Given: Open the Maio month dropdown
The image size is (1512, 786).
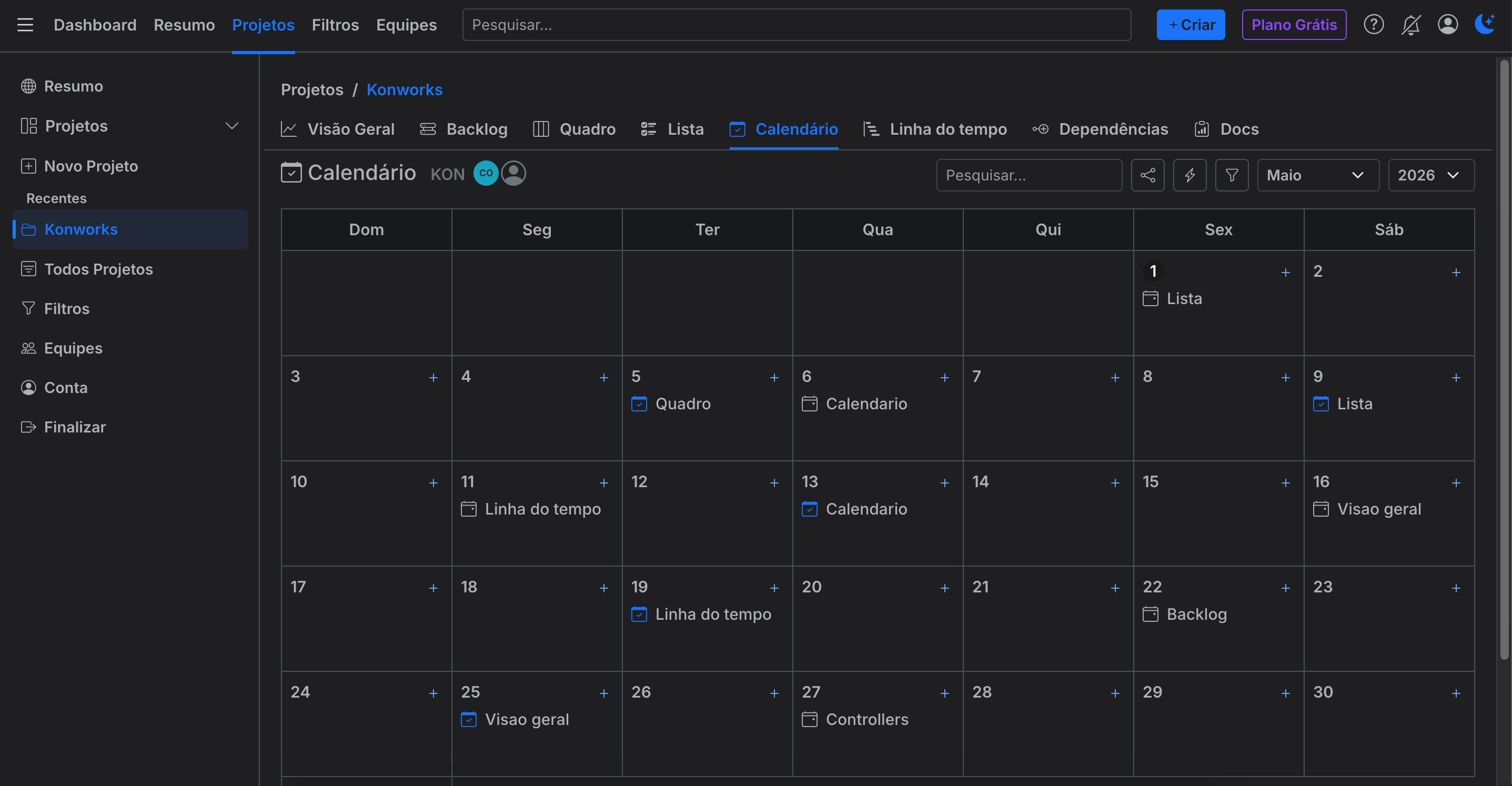Looking at the screenshot, I should (x=1318, y=175).
